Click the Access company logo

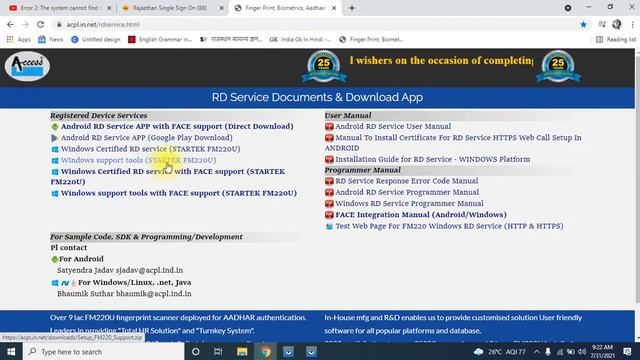[27, 66]
